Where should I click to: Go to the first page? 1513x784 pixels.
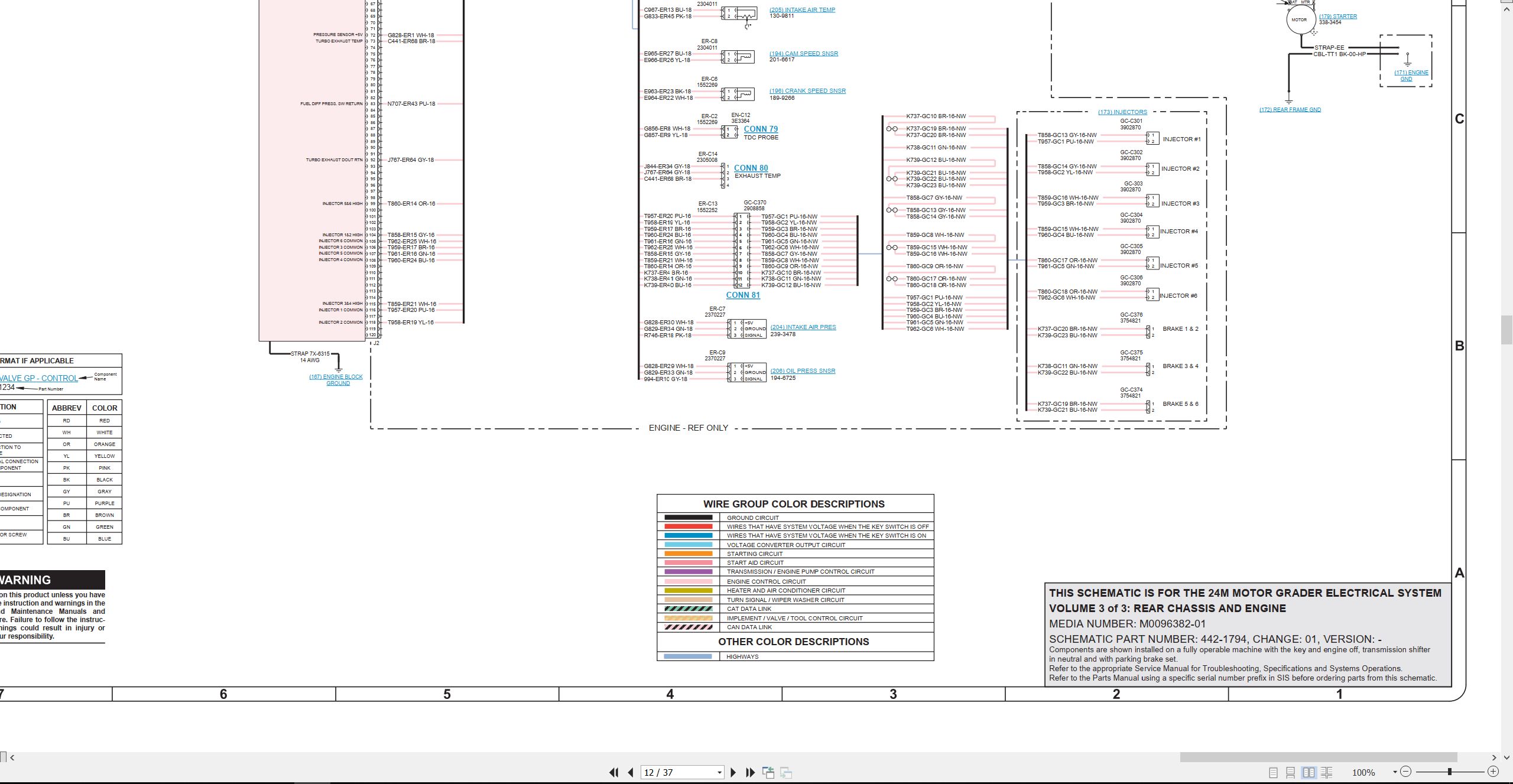point(613,772)
